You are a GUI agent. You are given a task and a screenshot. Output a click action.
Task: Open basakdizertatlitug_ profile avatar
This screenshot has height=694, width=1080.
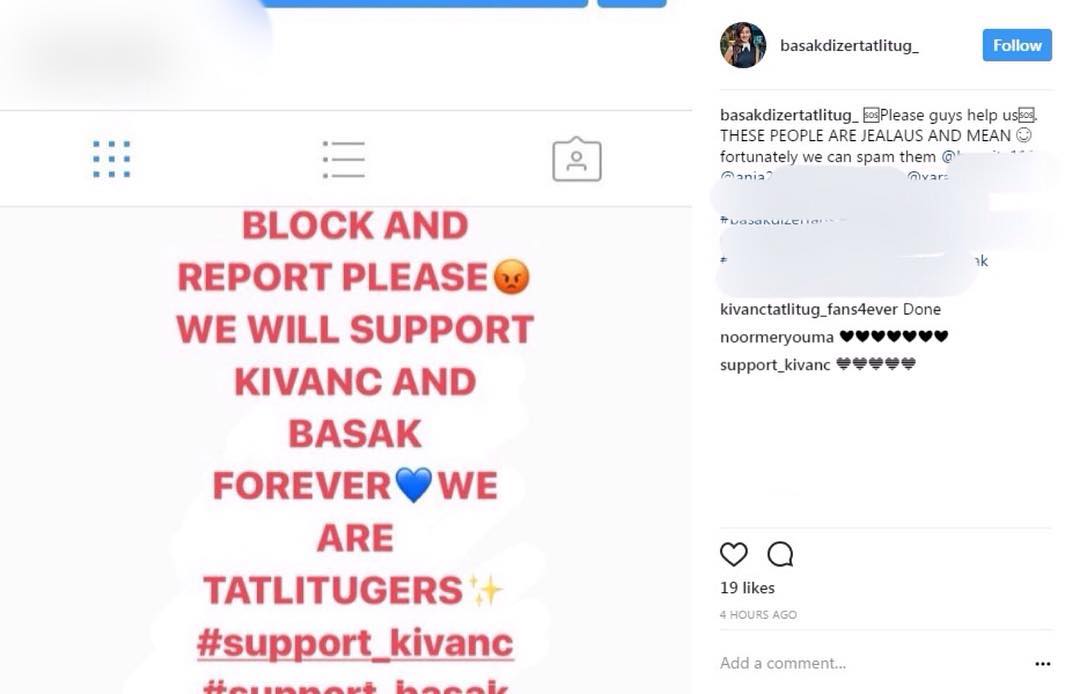click(x=743, y=45)
